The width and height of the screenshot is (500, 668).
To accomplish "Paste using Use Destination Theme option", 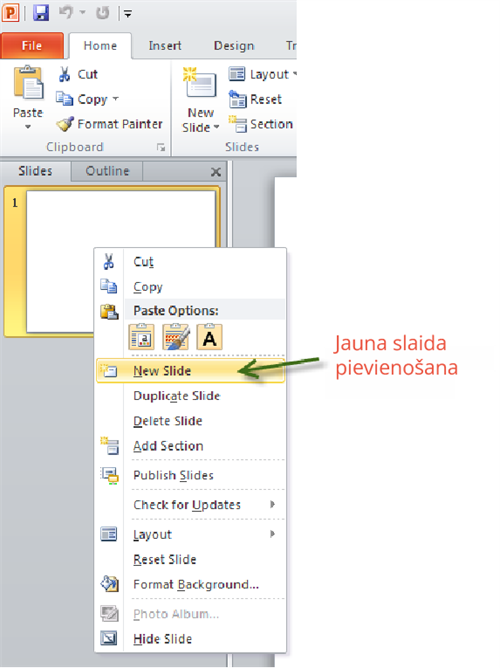I will click(x=141, y=337).
